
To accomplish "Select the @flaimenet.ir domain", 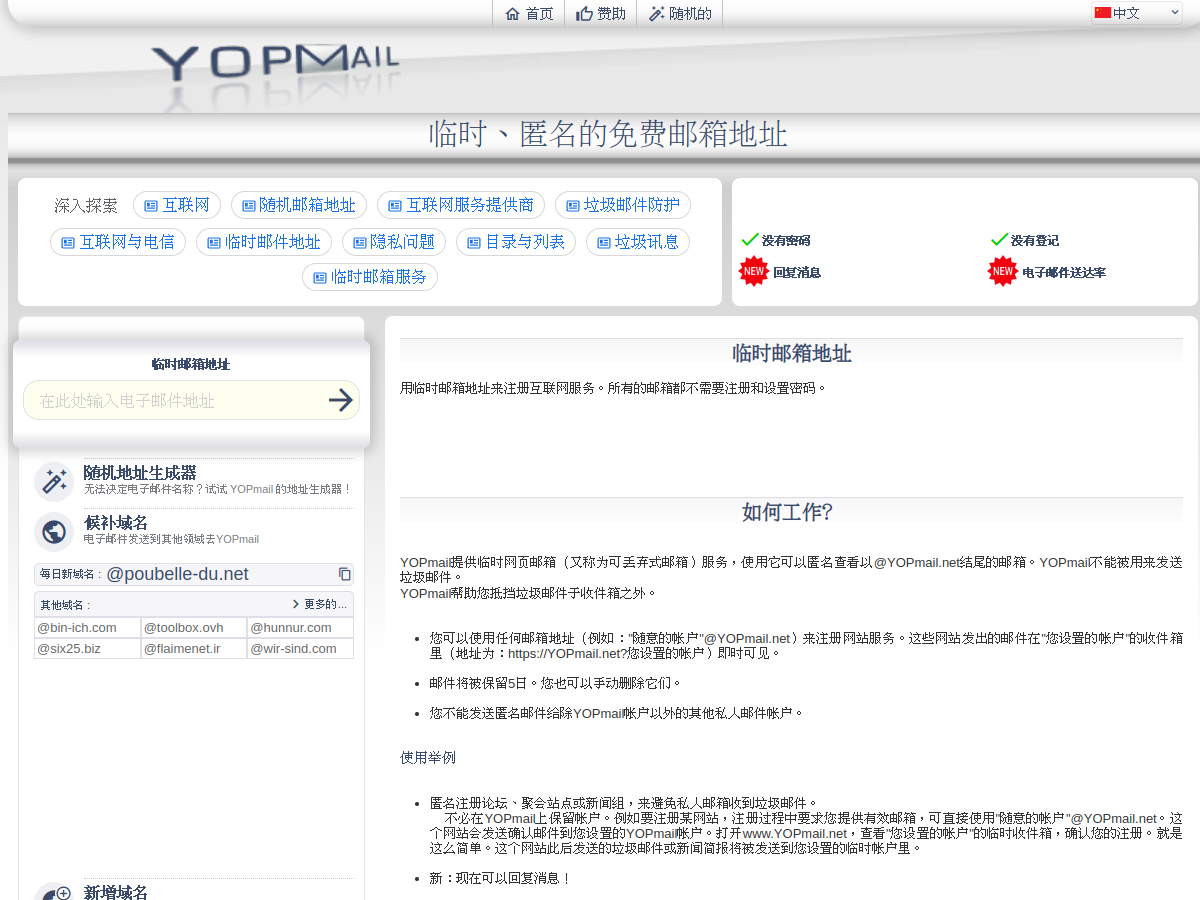I will (x=194, y=649).
